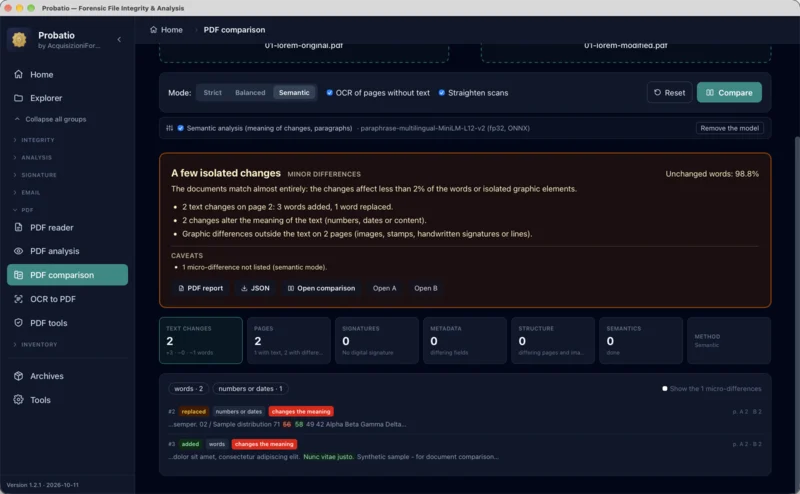Click the PDF comparison sidebar icon
Screen dimensions: 800x494
coord(18,275)
